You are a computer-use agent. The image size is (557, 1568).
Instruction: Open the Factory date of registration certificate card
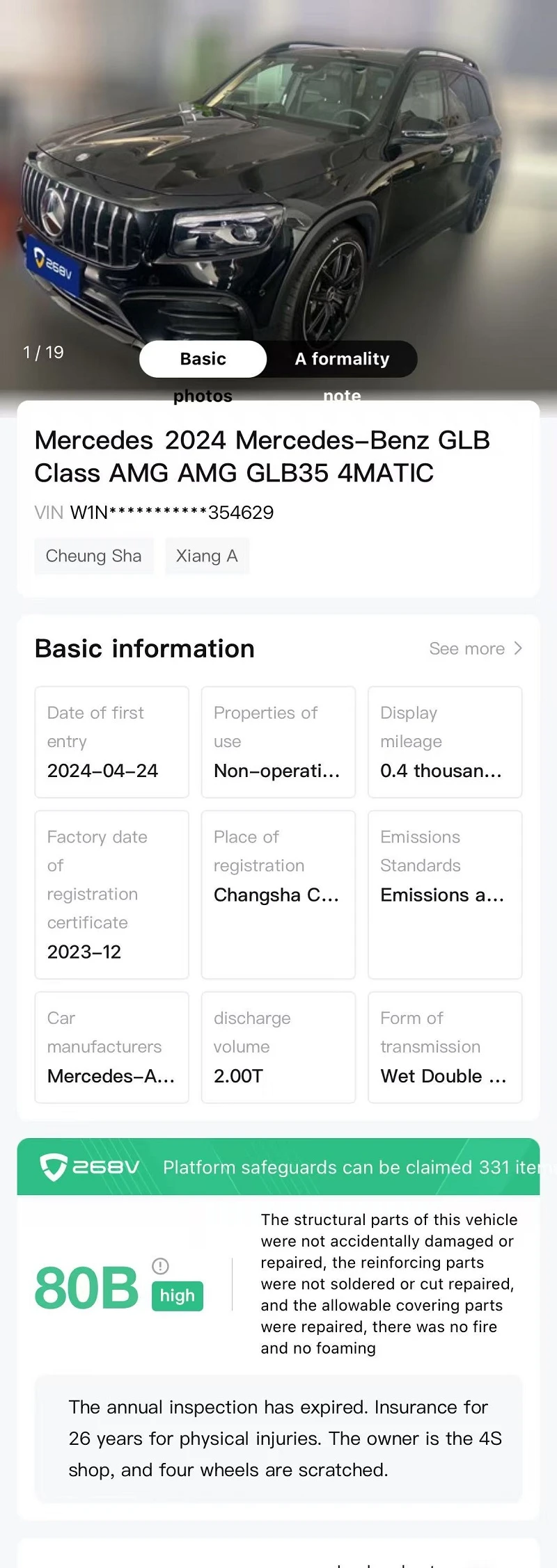(112, 895)
